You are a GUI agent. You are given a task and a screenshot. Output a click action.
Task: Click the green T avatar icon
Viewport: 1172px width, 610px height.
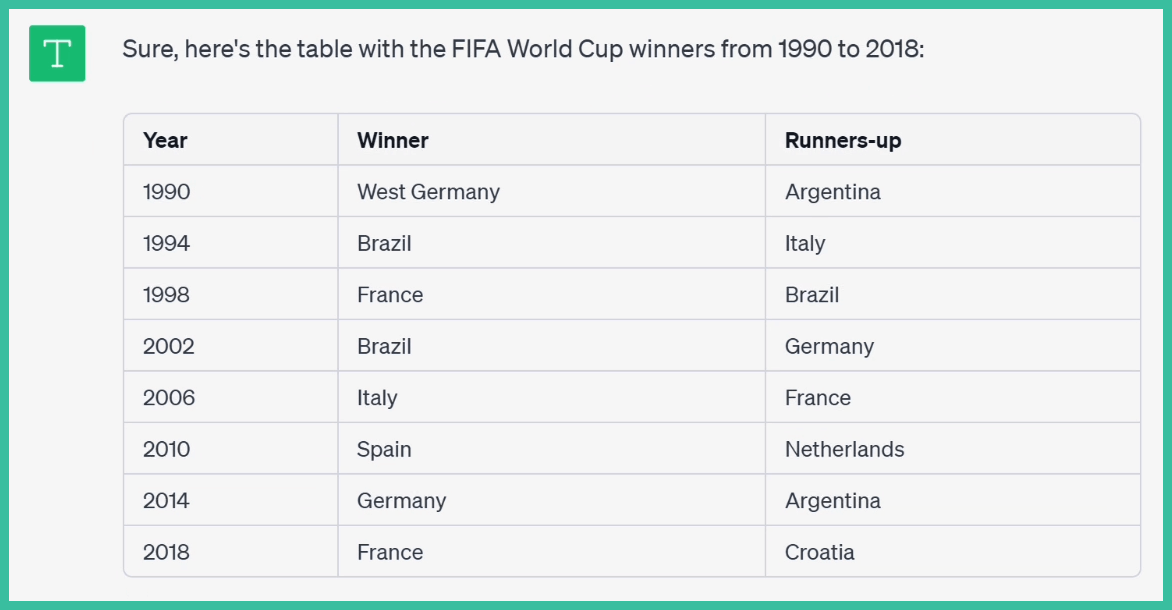click(x=57, y=53)
